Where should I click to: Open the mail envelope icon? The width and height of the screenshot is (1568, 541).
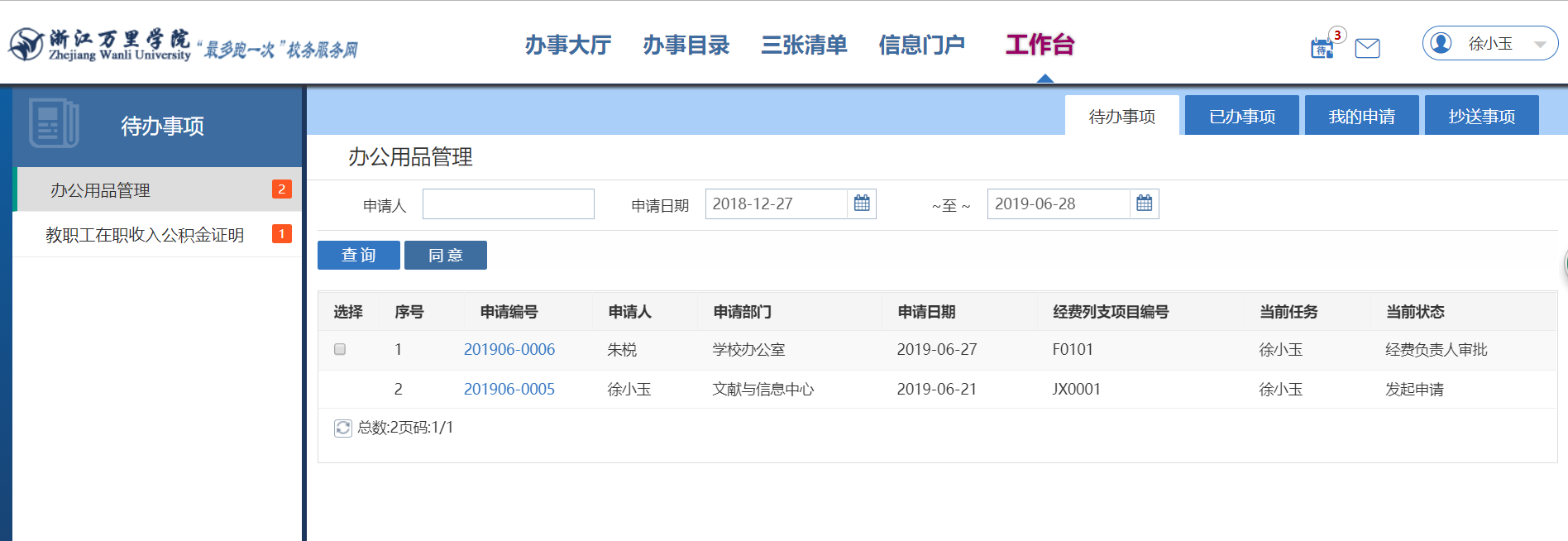pyautogui.click(x=1367, y=48)
